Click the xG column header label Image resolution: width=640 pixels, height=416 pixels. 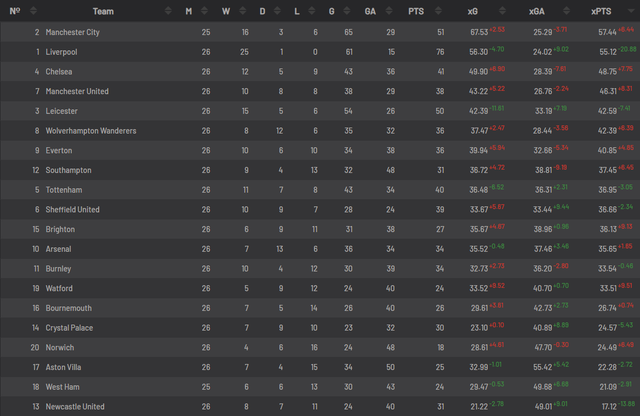click(473, 11)
